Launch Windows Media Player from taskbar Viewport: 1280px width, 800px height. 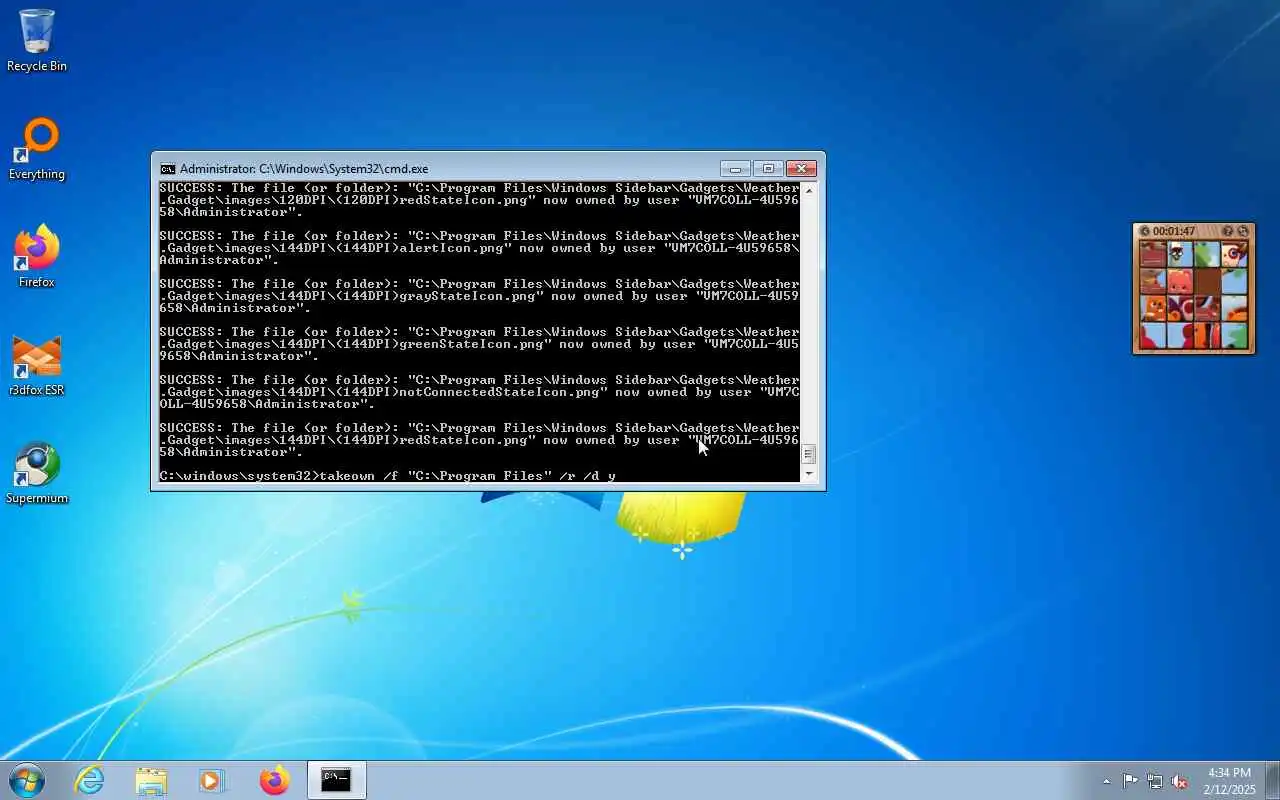(x=212, y=780)
